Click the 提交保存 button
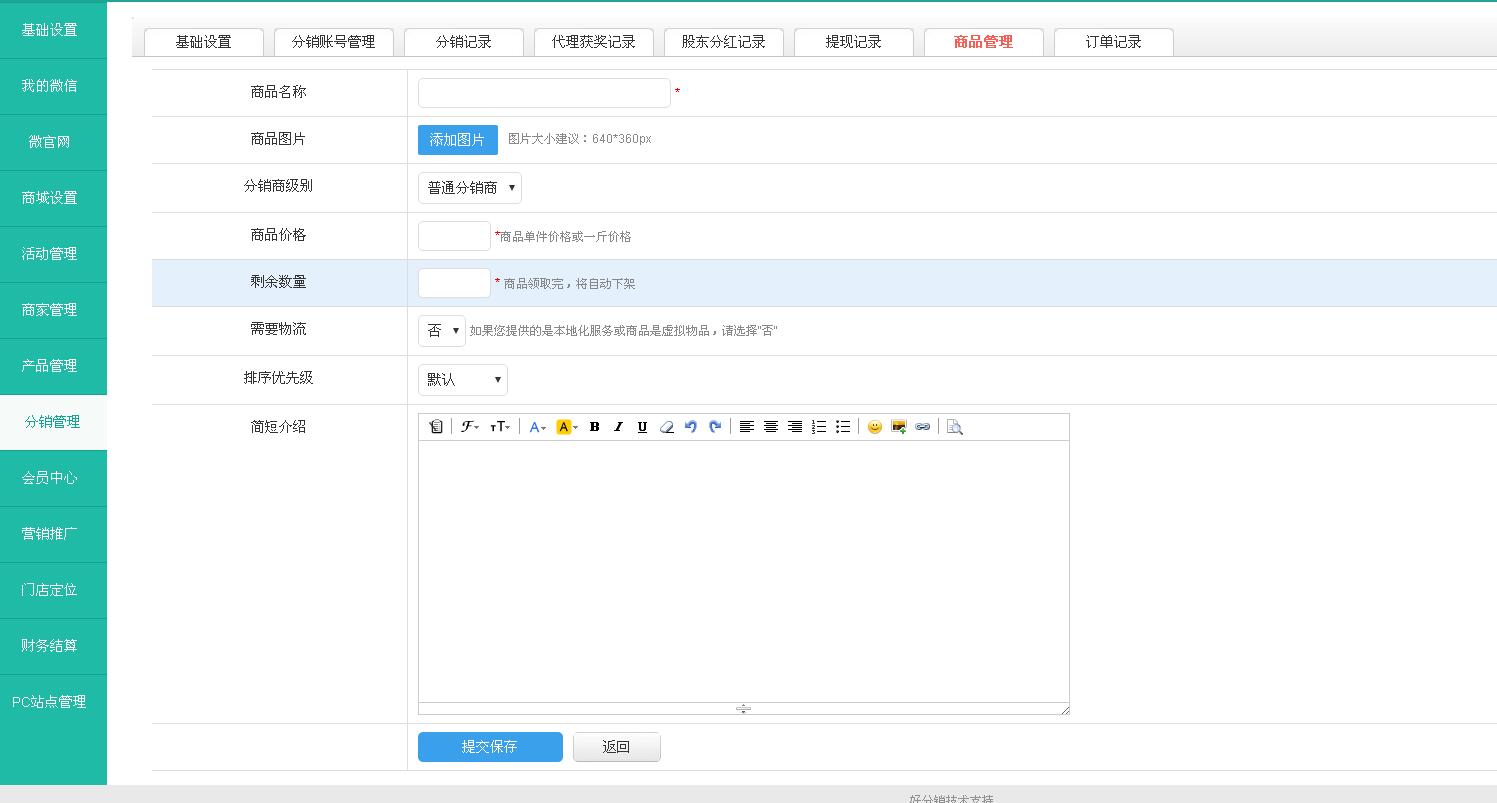Screen dimensions: 1497x803 (x=490, y=747)
